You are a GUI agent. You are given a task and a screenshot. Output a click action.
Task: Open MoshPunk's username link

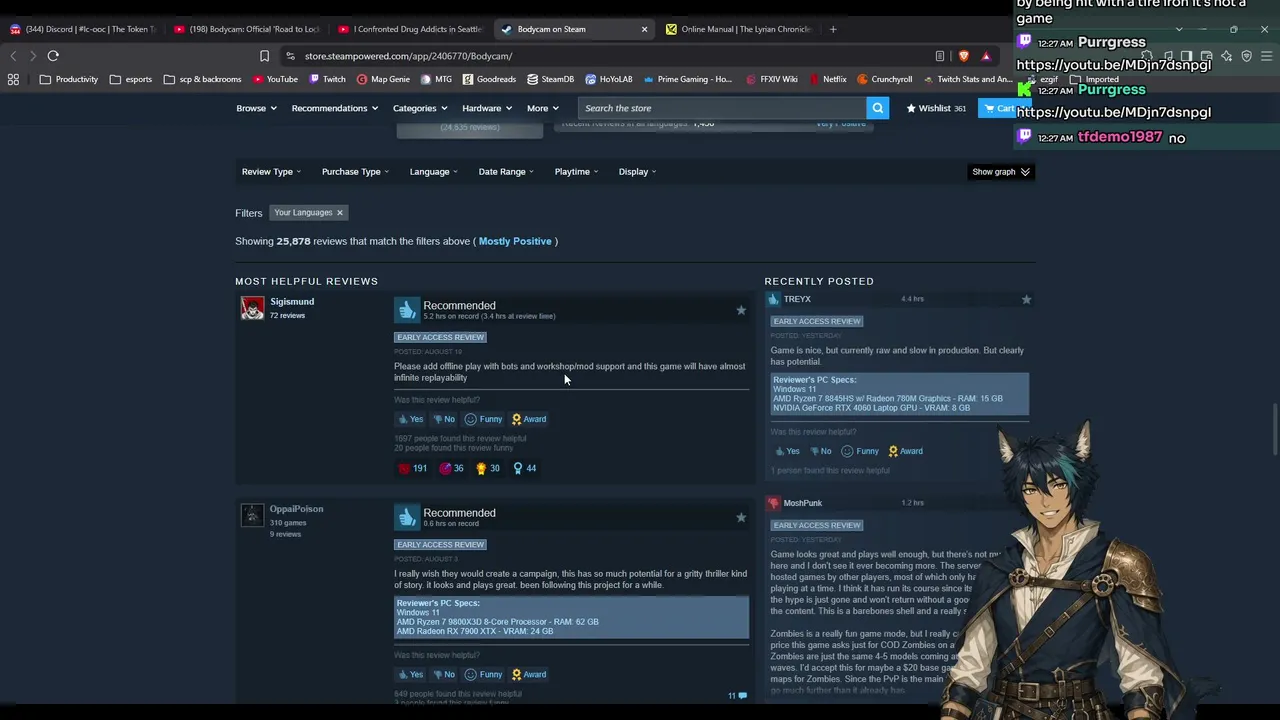pos(803,503)
